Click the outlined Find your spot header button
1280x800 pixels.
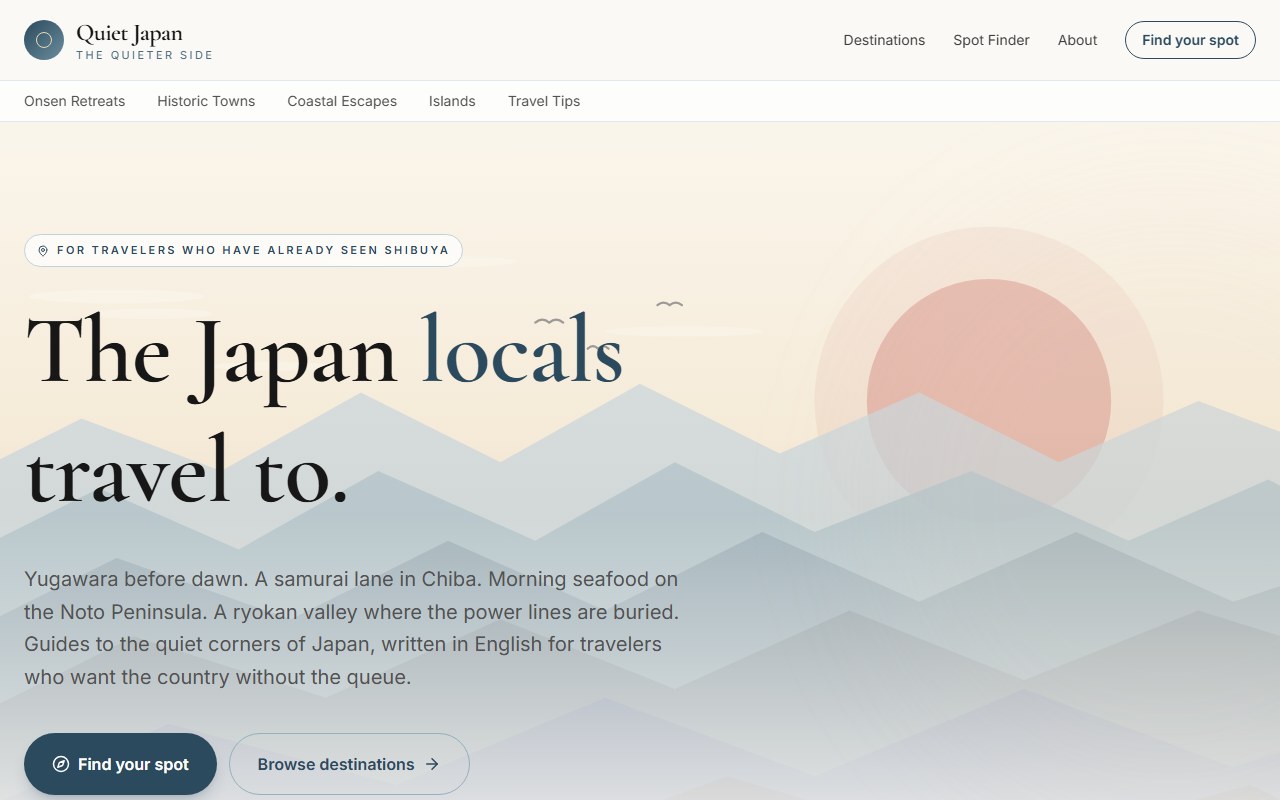pyautogui.click(x=1190, y=40)
